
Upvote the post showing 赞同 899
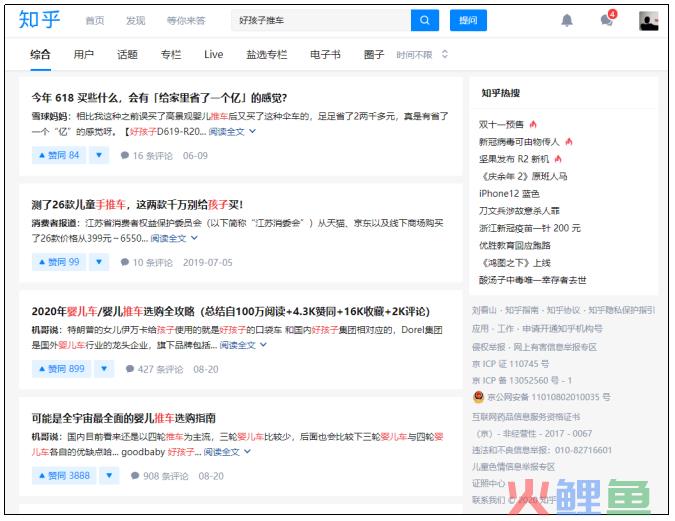[x=62, y=369]
